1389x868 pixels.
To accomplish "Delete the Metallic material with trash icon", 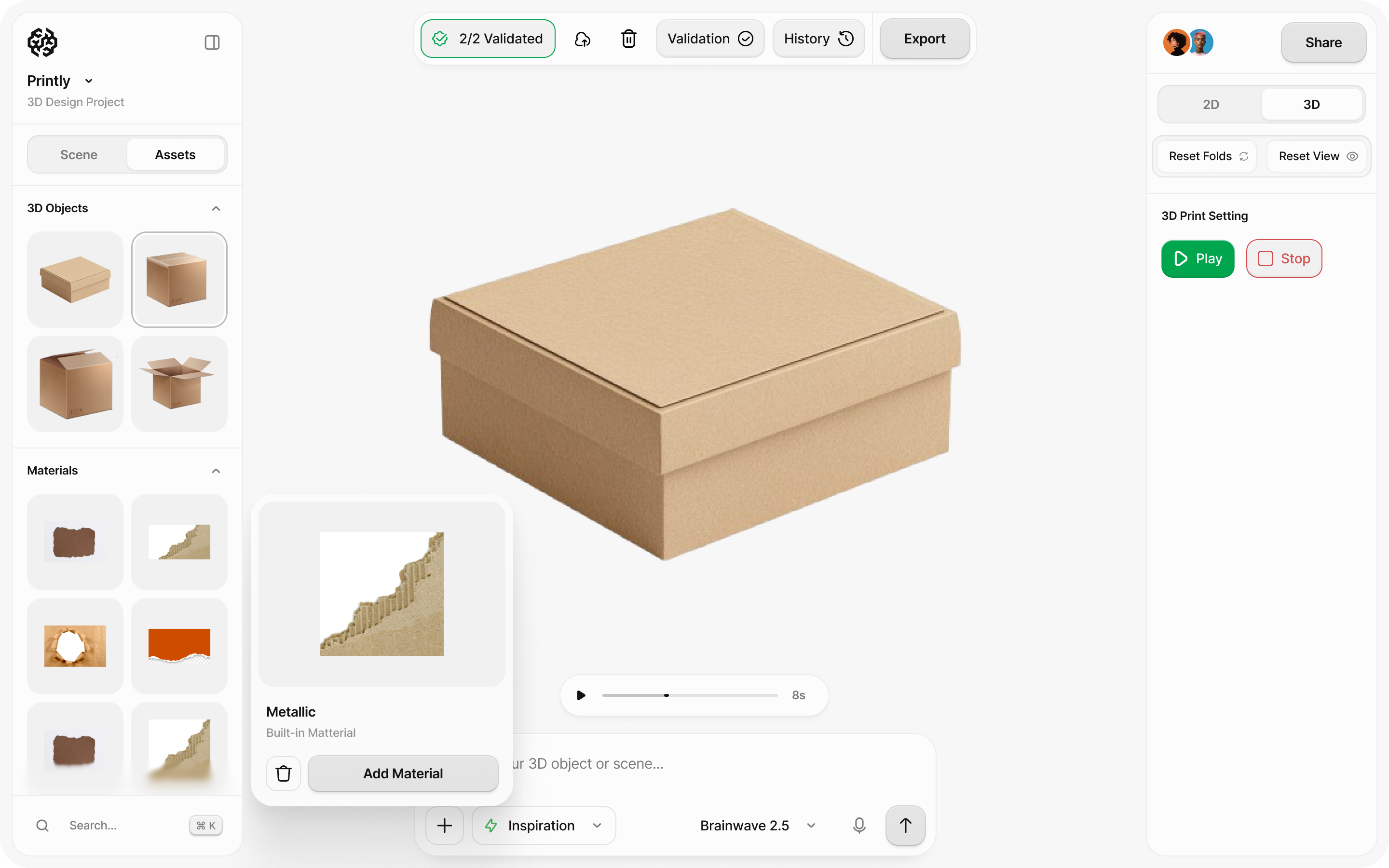I will tap(284, 773).
